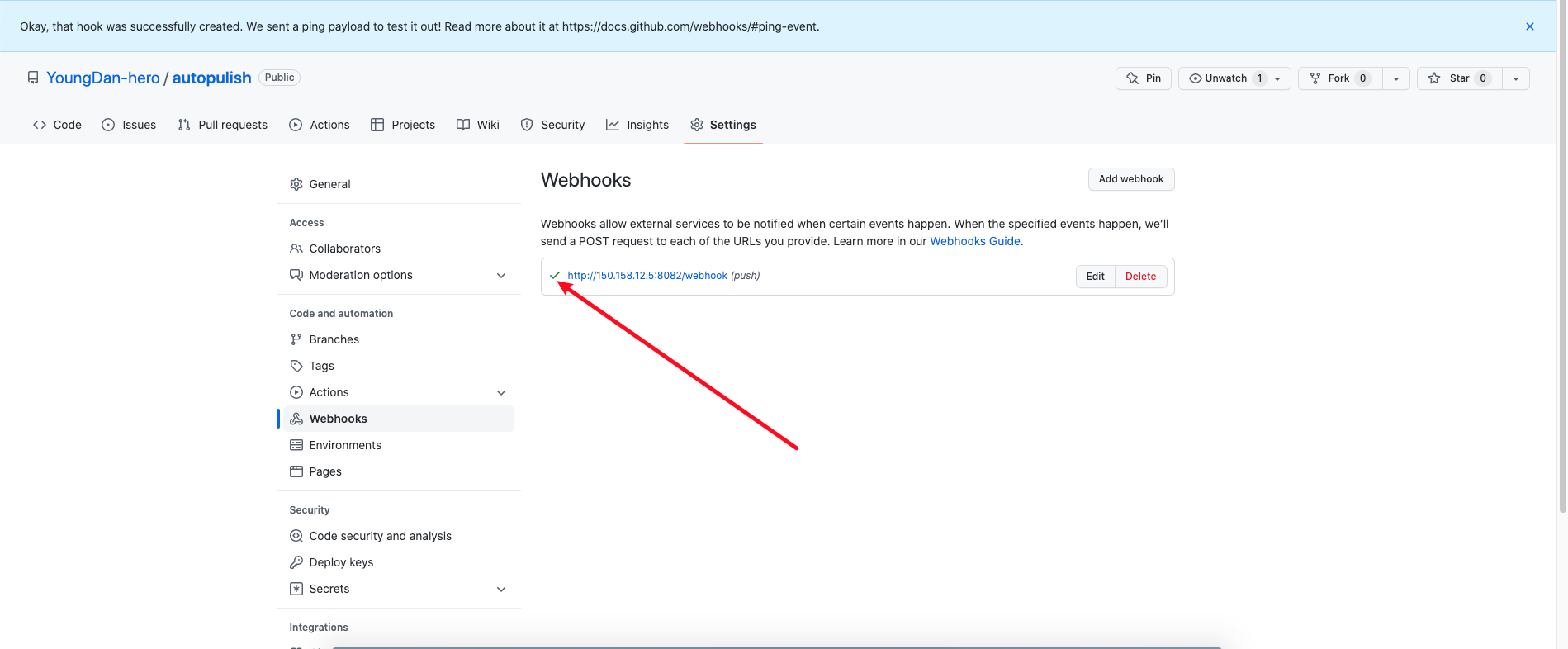Open Code security and analysis
This screenshot has width=1568, height=649.
[399, 536]
